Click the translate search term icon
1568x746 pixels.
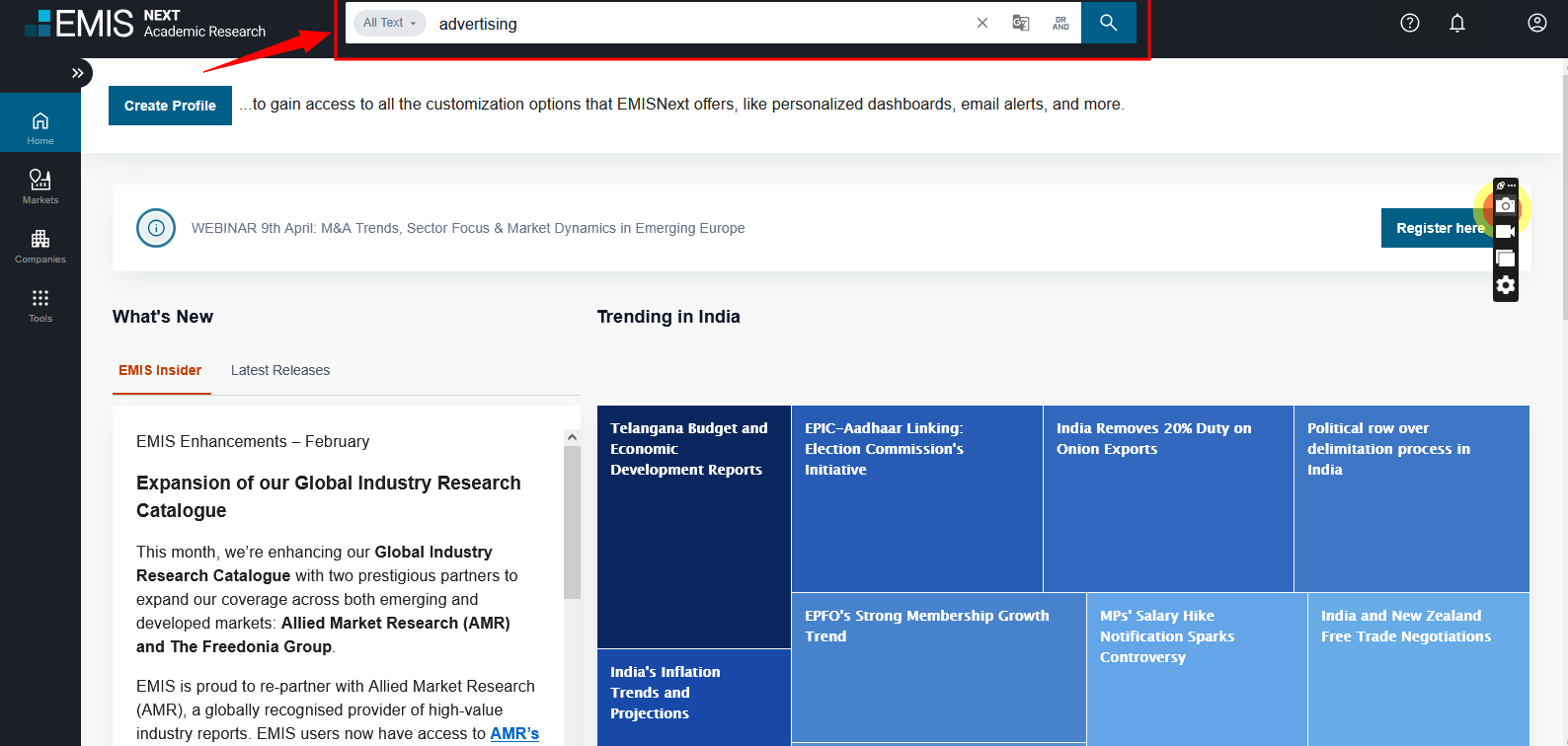[1021, 23]
